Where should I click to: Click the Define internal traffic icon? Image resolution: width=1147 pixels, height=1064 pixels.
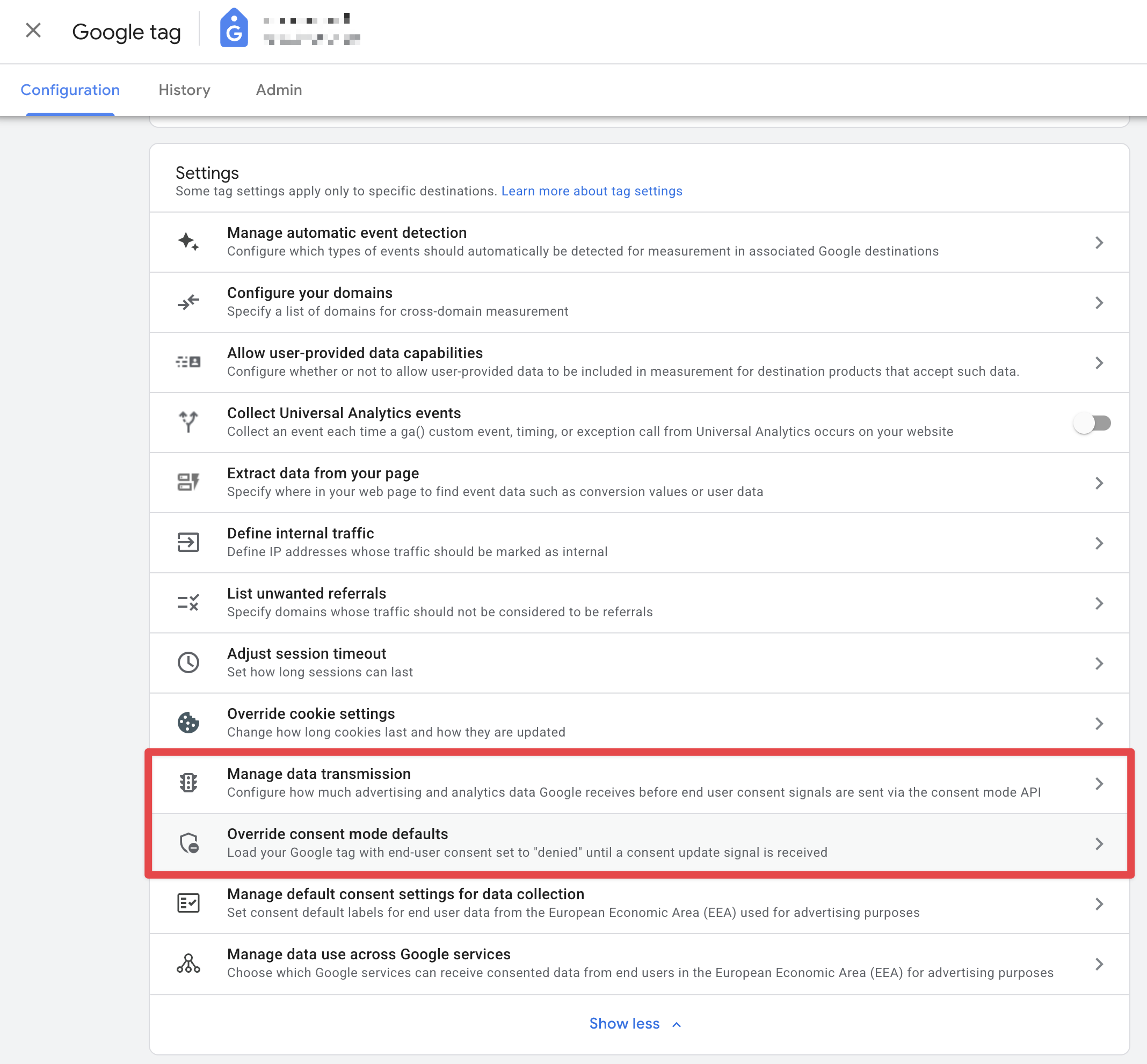point(188,542)
